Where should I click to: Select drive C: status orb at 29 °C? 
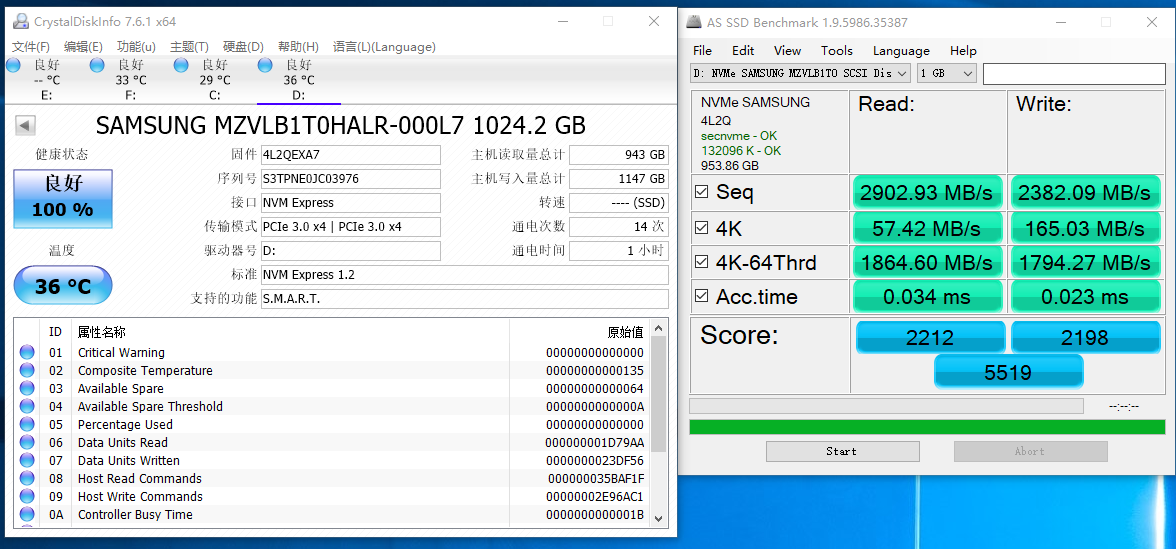[181, 65]
